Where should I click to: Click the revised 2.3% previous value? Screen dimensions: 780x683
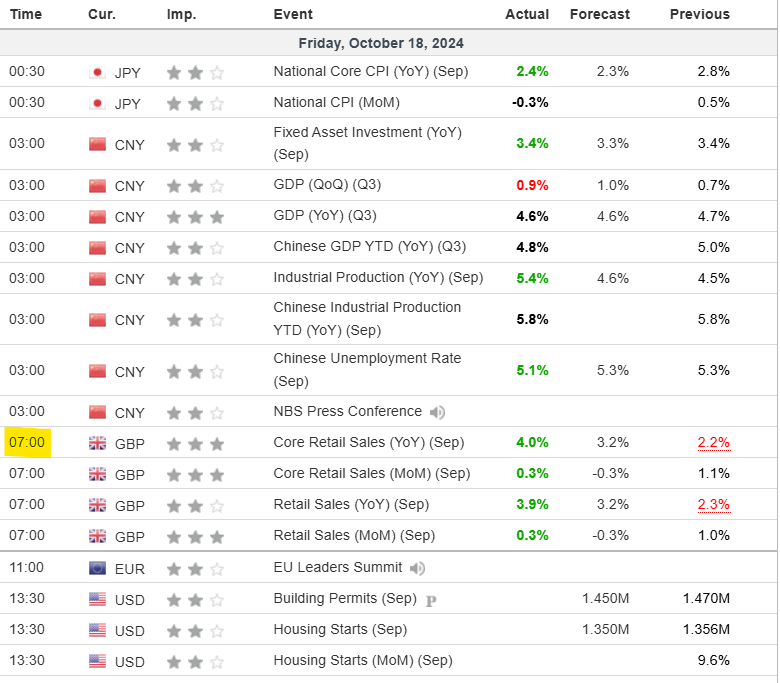(x=712, y=505)
